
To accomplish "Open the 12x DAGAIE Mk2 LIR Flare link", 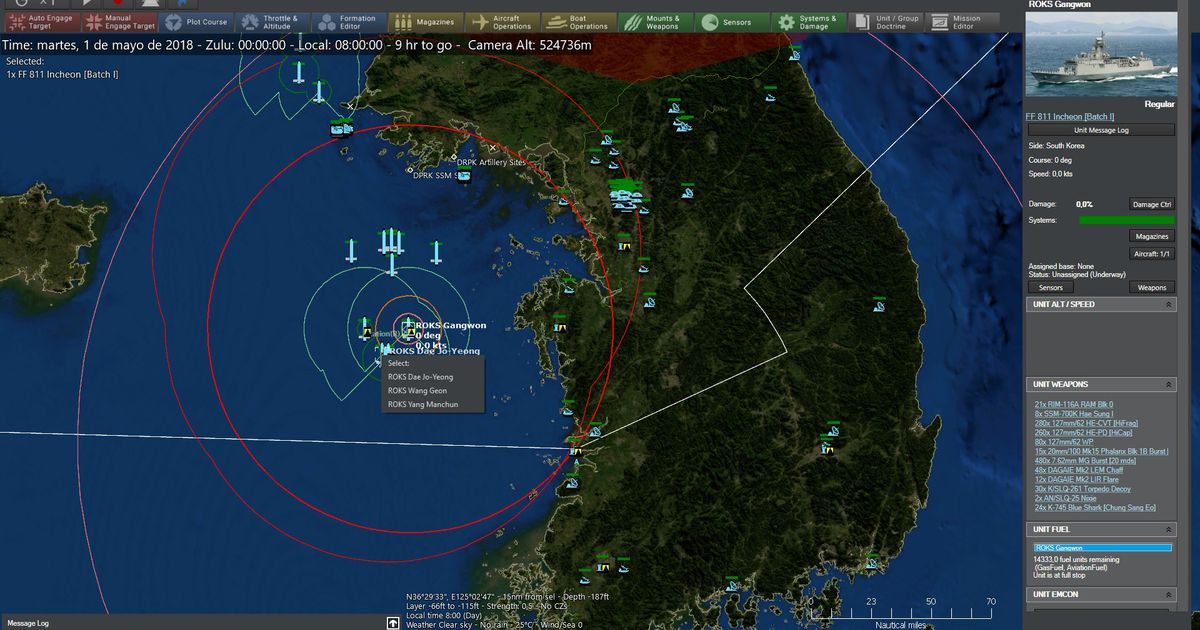I will tap(1078, 479).
